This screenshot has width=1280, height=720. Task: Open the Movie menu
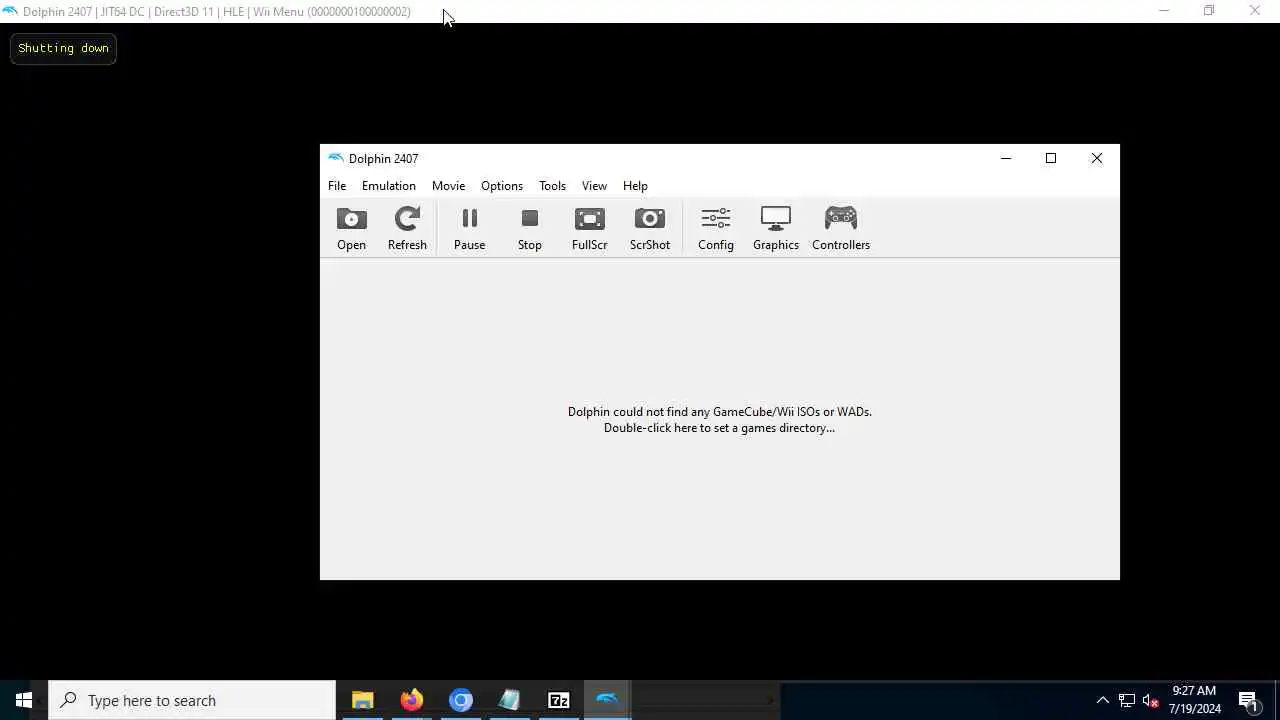448,186
